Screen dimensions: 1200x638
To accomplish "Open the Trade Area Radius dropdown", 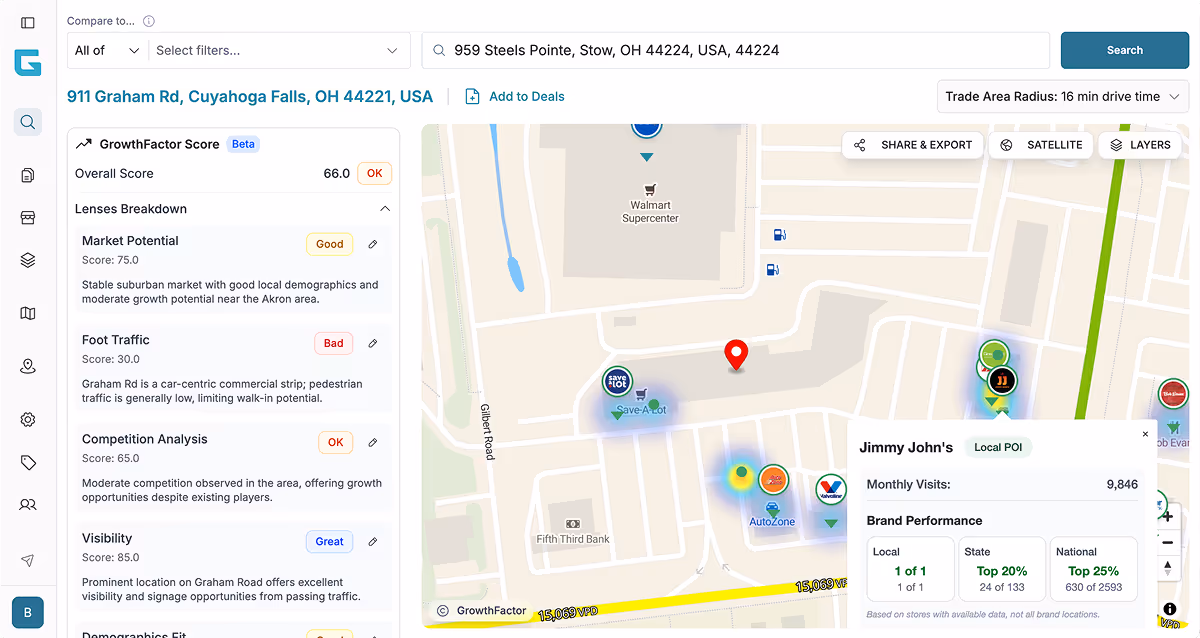I will pos(1062,96).
